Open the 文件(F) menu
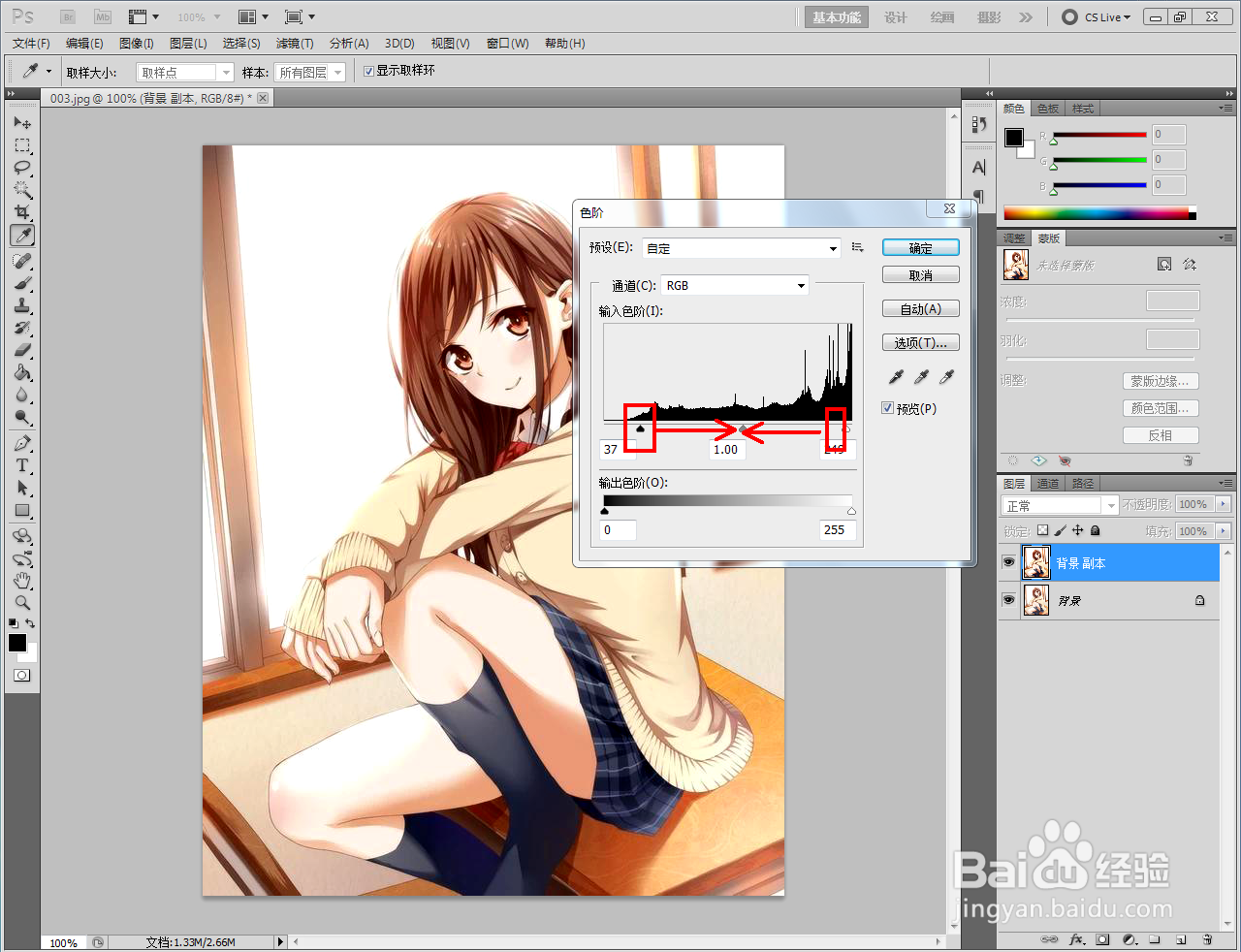 (31, 43)
